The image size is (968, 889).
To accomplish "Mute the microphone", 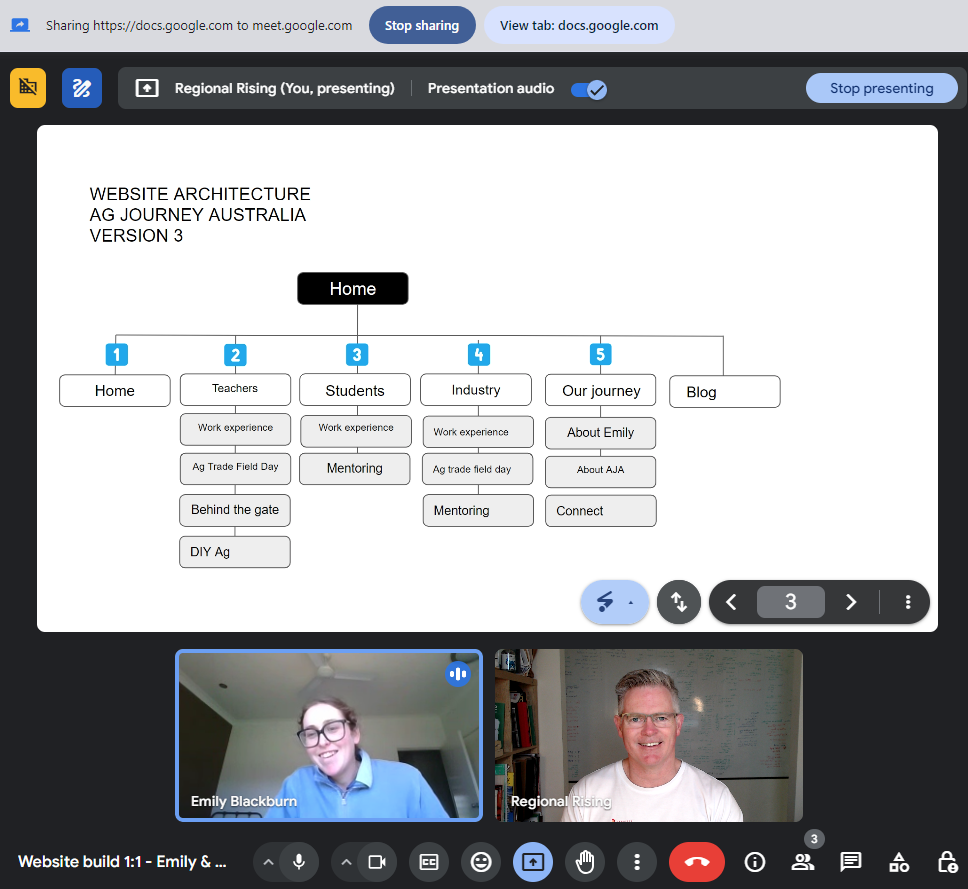I will pyautogui.click(x=299, y=862).
